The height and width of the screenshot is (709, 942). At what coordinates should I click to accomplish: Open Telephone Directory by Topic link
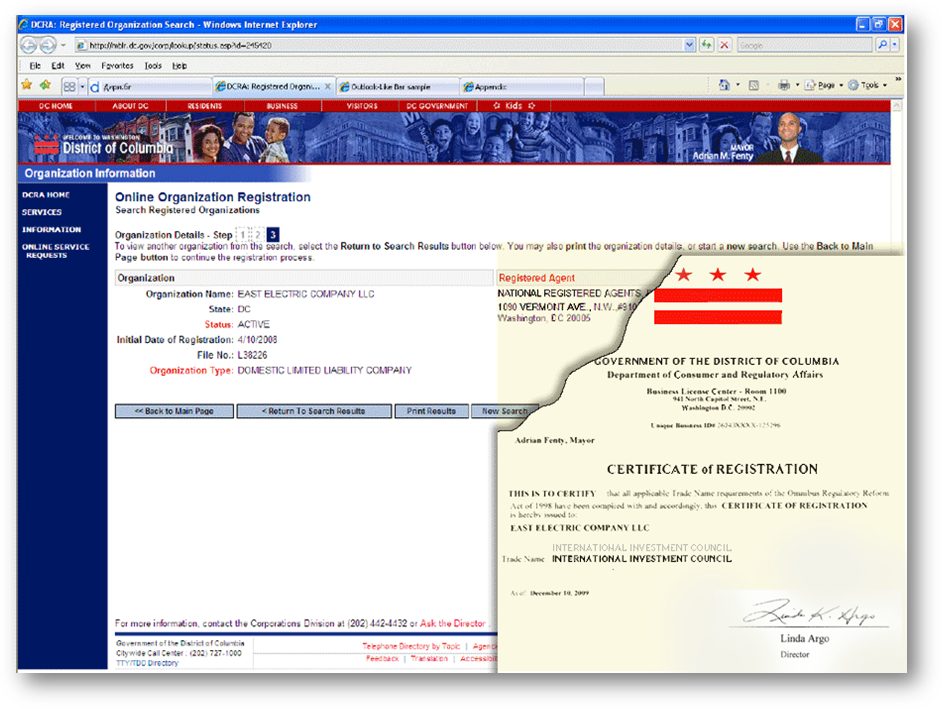pyautogui.click(x=411, y=646)
